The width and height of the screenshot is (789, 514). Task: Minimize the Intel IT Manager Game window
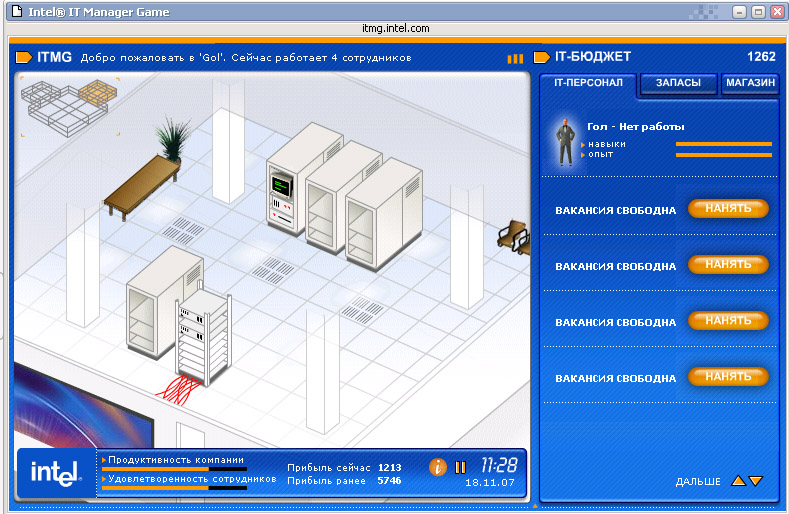coord(739,12)
